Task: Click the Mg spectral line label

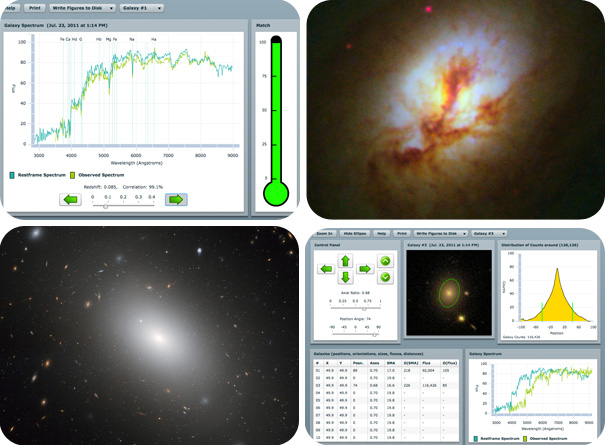Action: point(108,39)
